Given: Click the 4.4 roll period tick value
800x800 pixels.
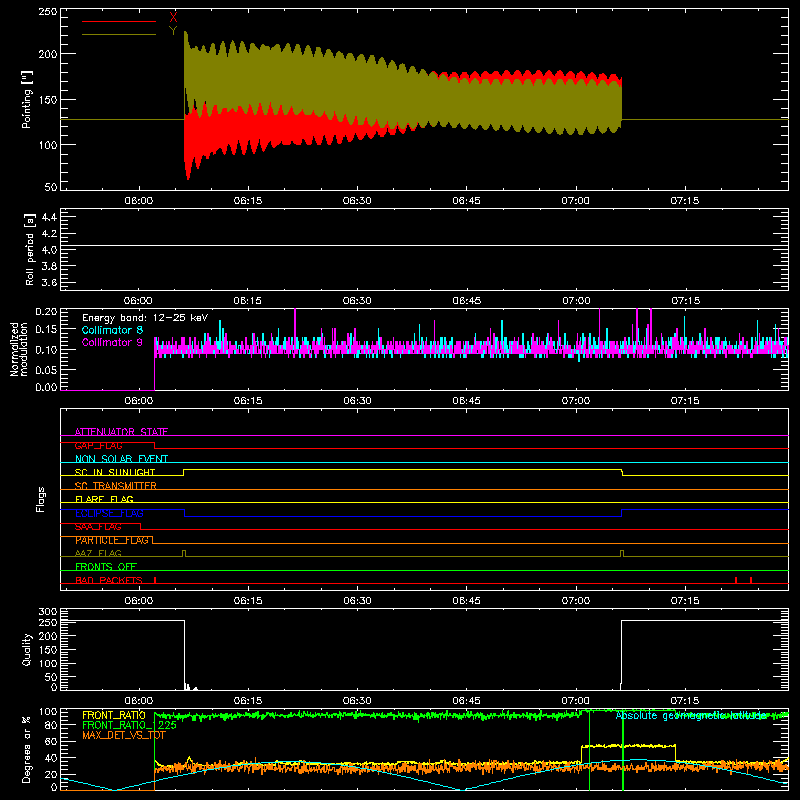Looking at the screenshot, I should coord(49,217).
